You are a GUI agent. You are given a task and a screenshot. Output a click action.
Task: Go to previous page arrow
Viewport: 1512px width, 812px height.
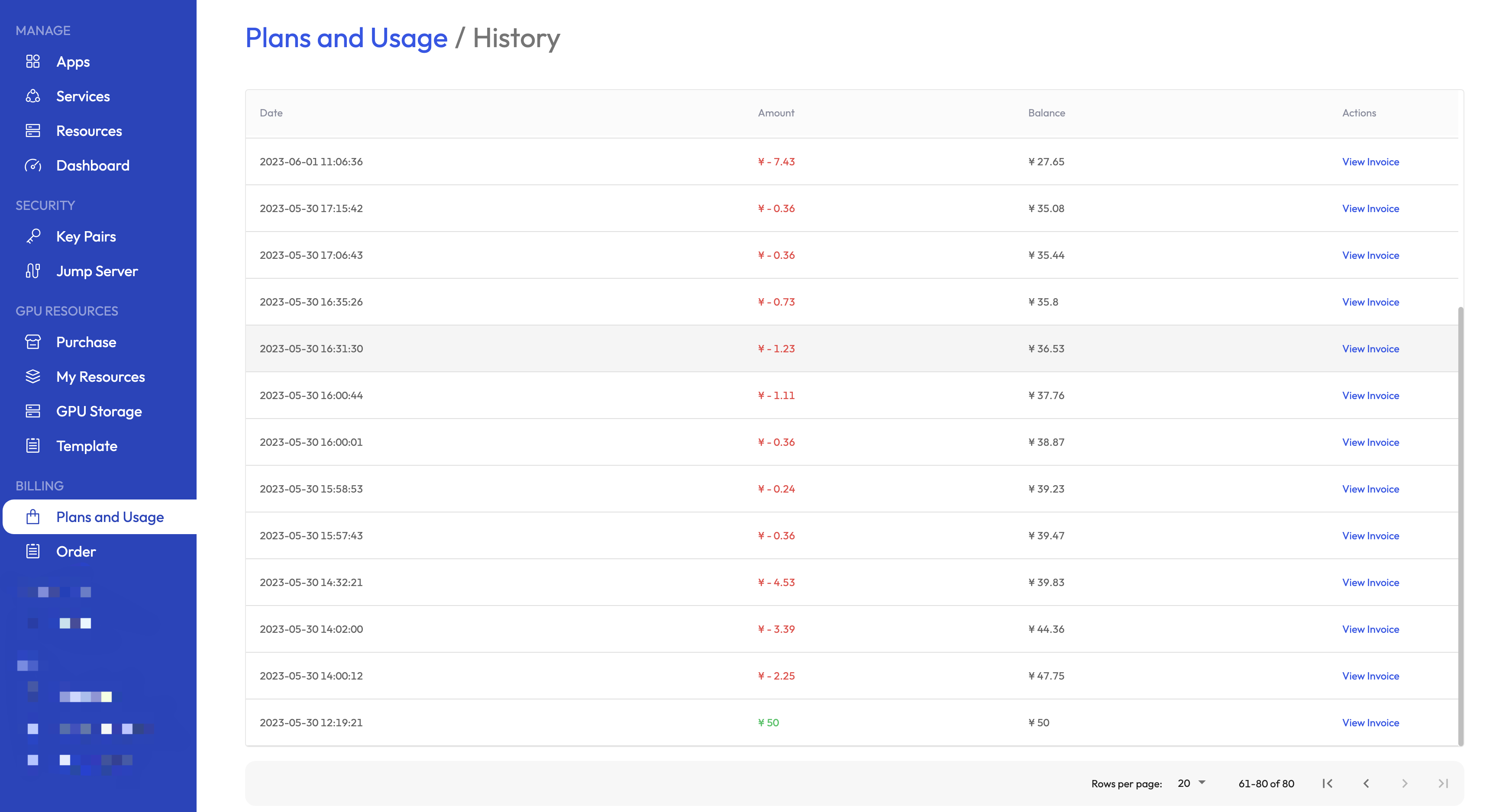1367,783
